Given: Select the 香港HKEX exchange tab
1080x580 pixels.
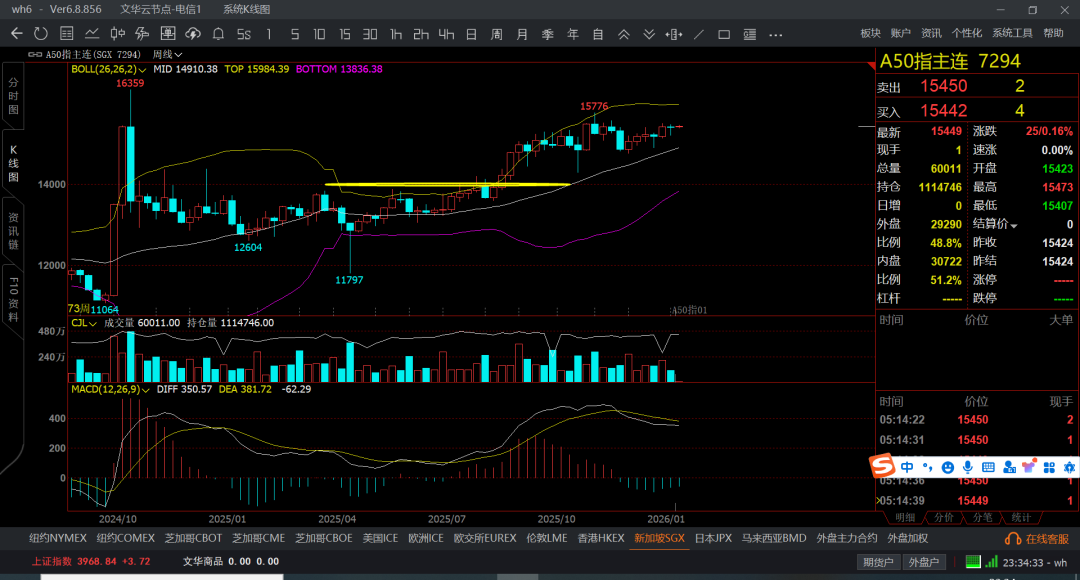Looking at the screenshot, I should 601,539.
